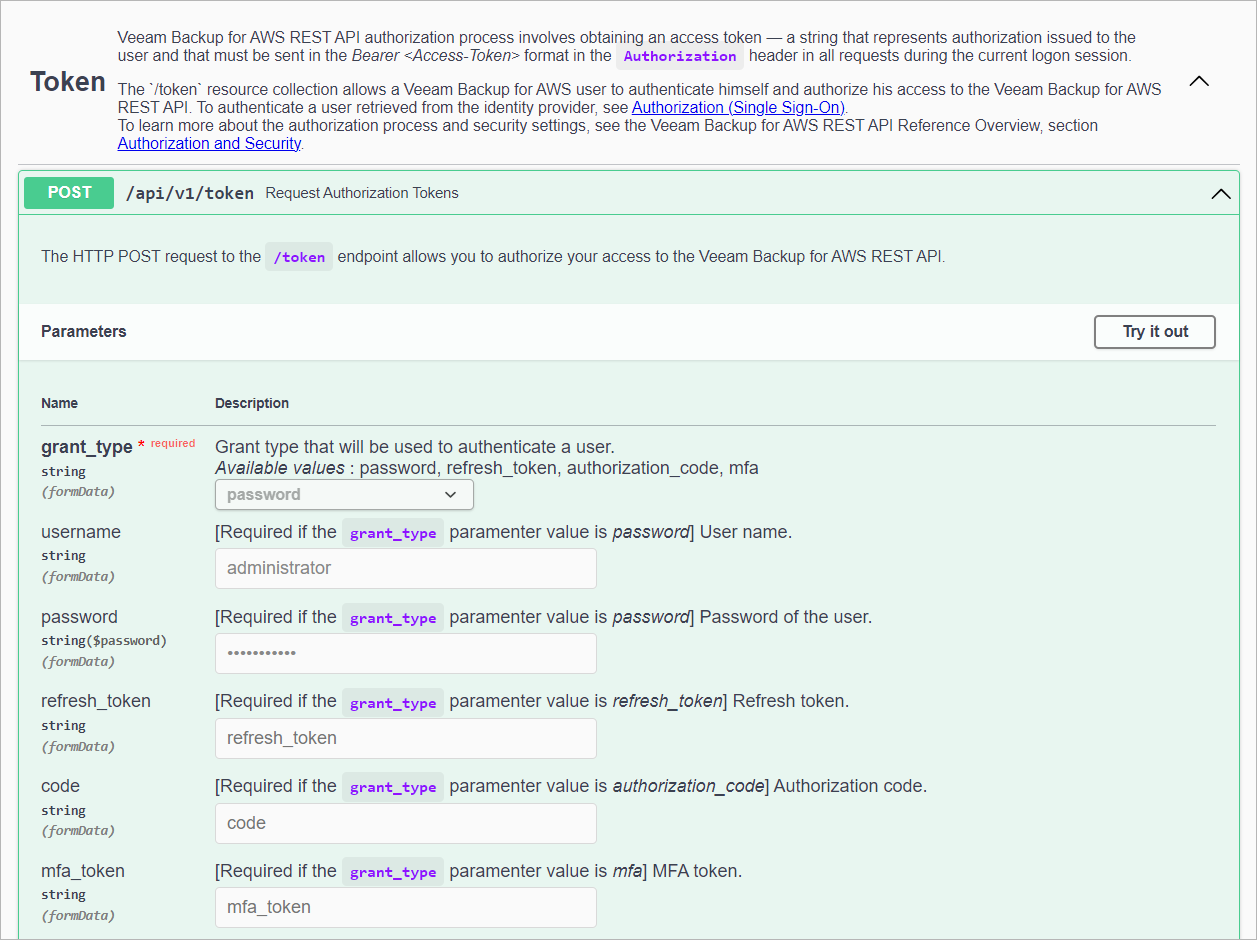The height and width of the screenshot is (940, 1257).
Task: Click the green POST method badge
Action: (x=69, y=193)
